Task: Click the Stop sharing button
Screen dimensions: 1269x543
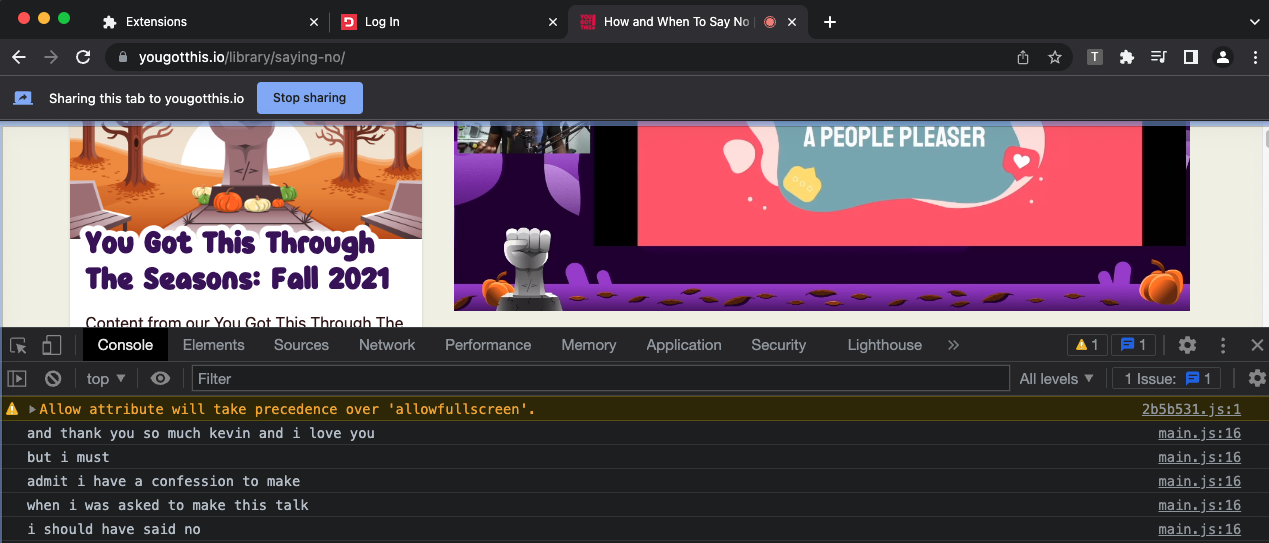Action: pyautogui.click(x=309, y=98)
